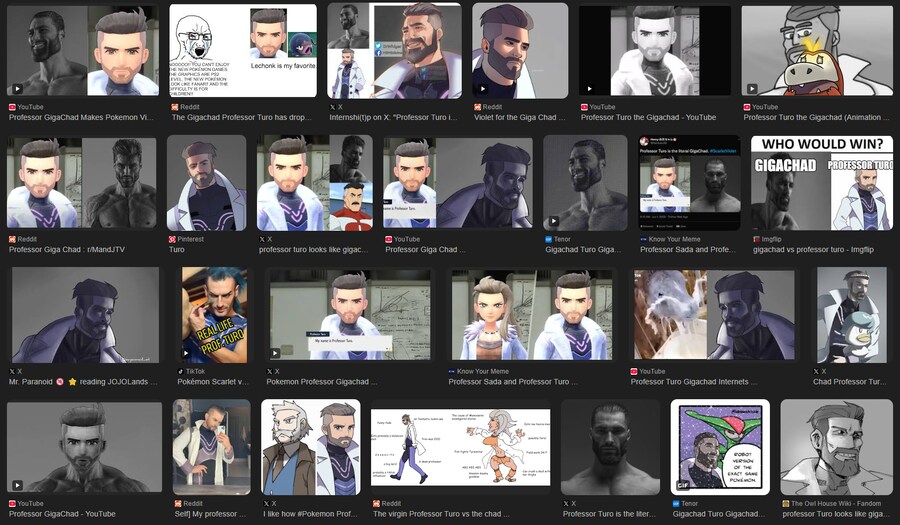Open 'Professor Sada and Professor Turo ...' title link
This screenshot has width=900, height=525.
pos(513,382)
